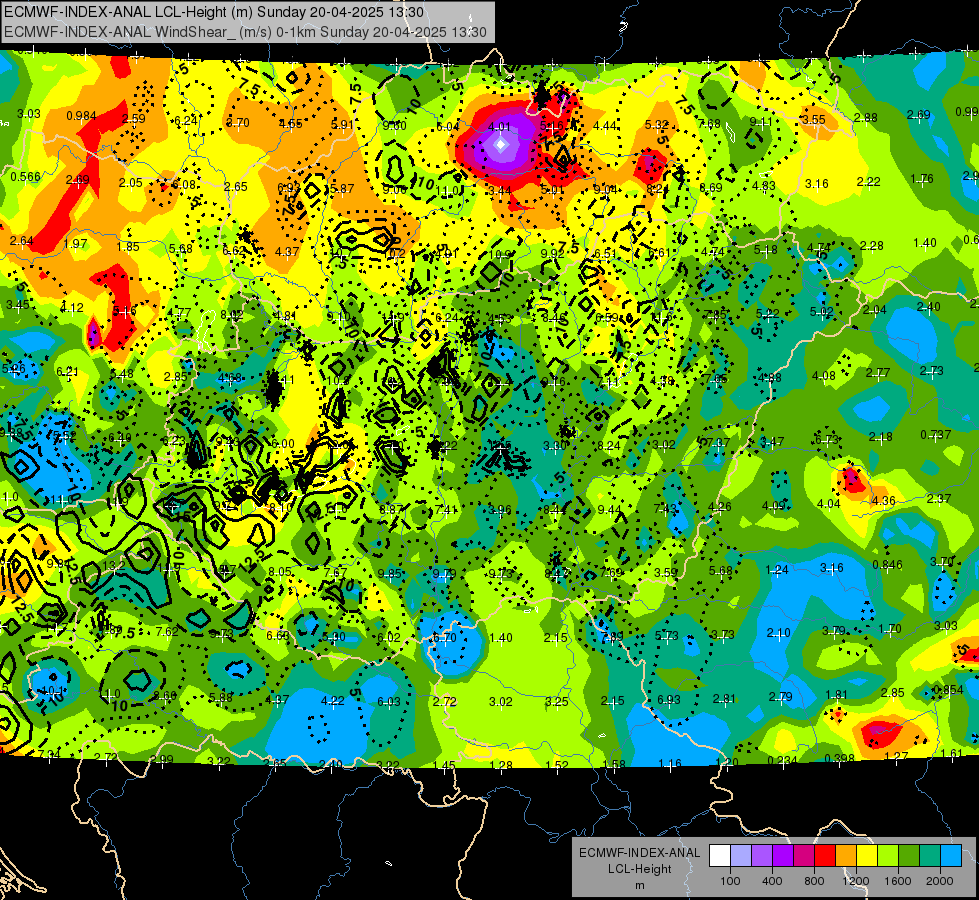Click the wind shear value 2.64
Image resolution: width=979 pixels, height=900 pixels.
click(21, 240)
